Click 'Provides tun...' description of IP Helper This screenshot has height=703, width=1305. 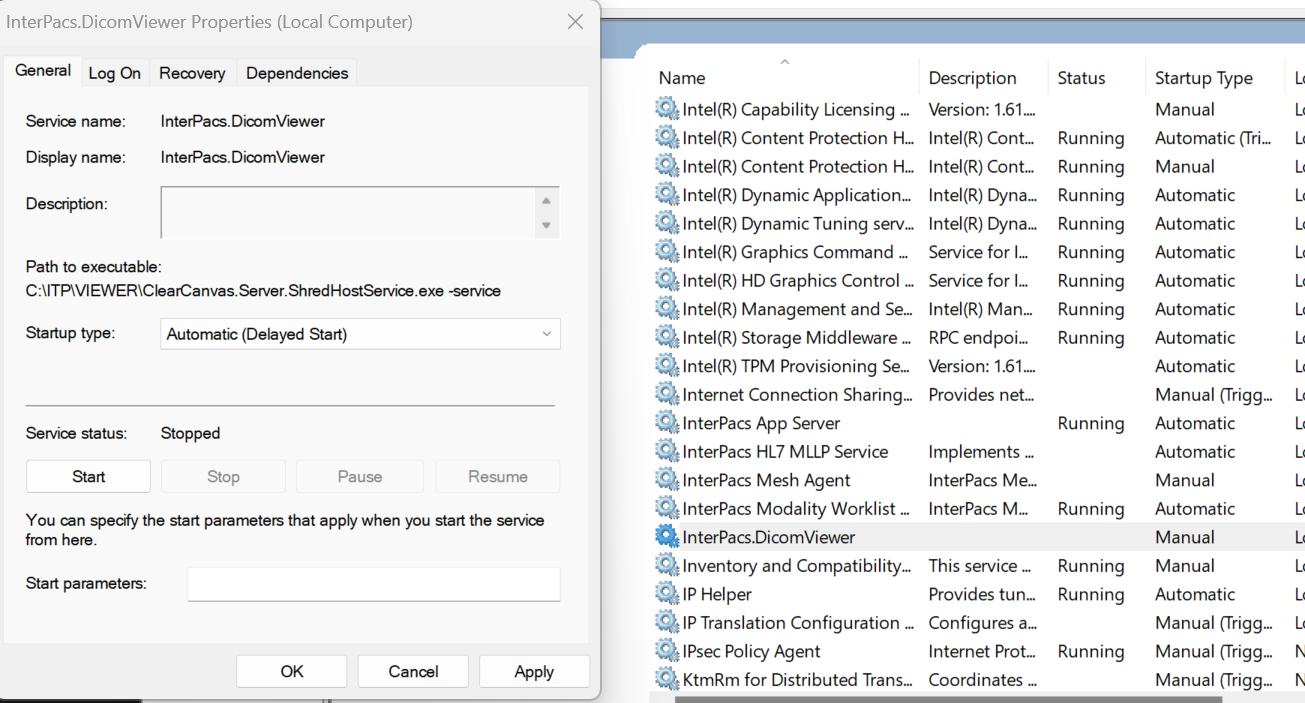click(982, 594)
